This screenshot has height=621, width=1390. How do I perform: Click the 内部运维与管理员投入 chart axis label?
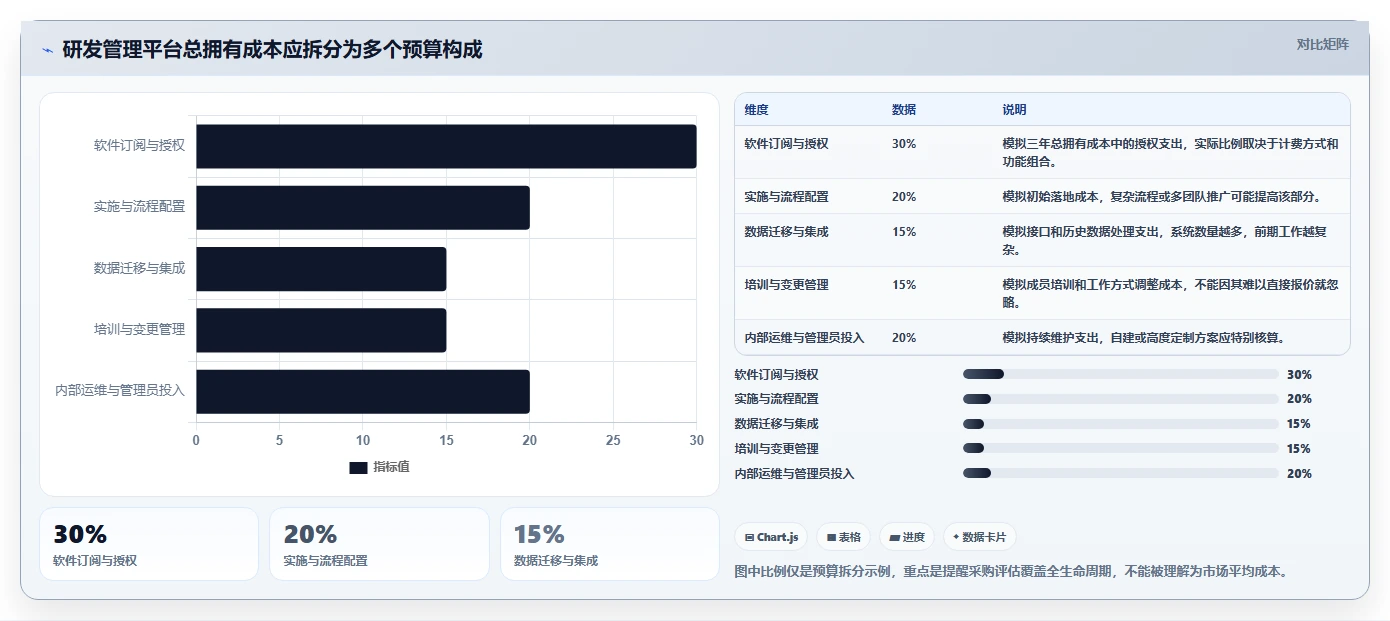[x=120, y=391]
